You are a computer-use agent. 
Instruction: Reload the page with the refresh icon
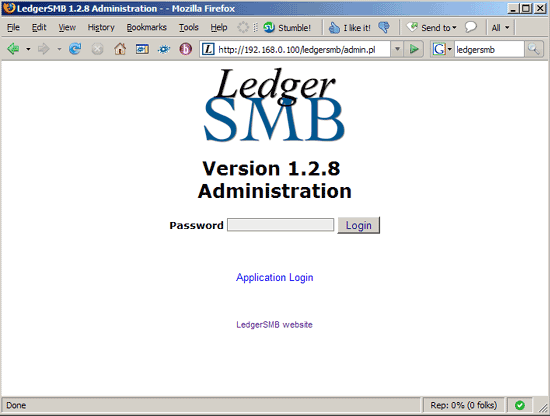coord(75,49)
